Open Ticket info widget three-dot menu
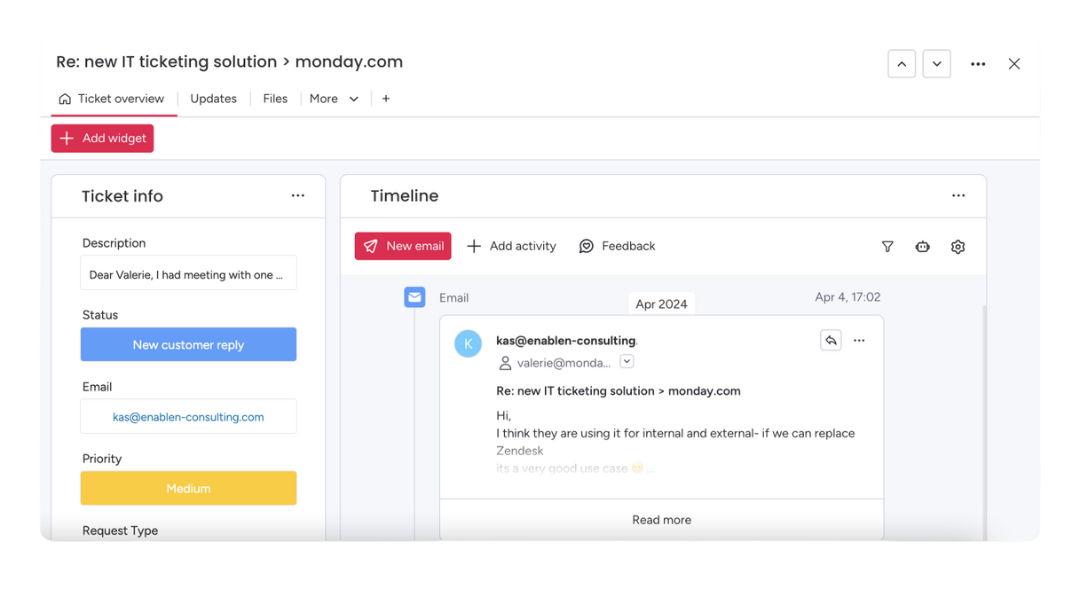The height and width of the screenshot is (600, 1080). click(x=298, y=196)
